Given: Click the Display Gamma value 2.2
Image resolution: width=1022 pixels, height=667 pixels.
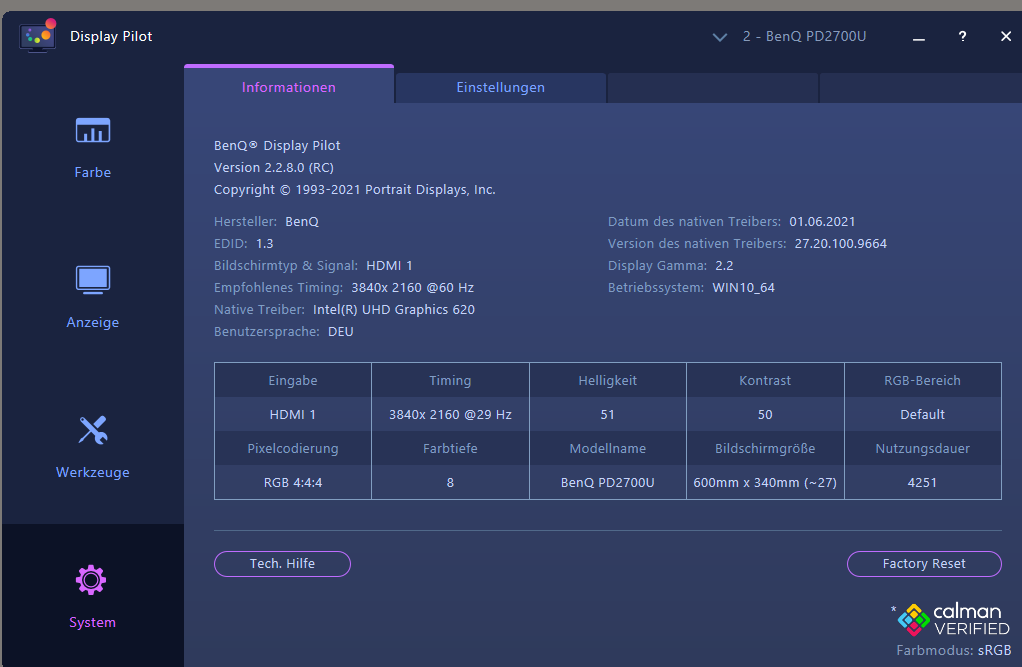Looking at the screenshot, I should tap(724, 266).
